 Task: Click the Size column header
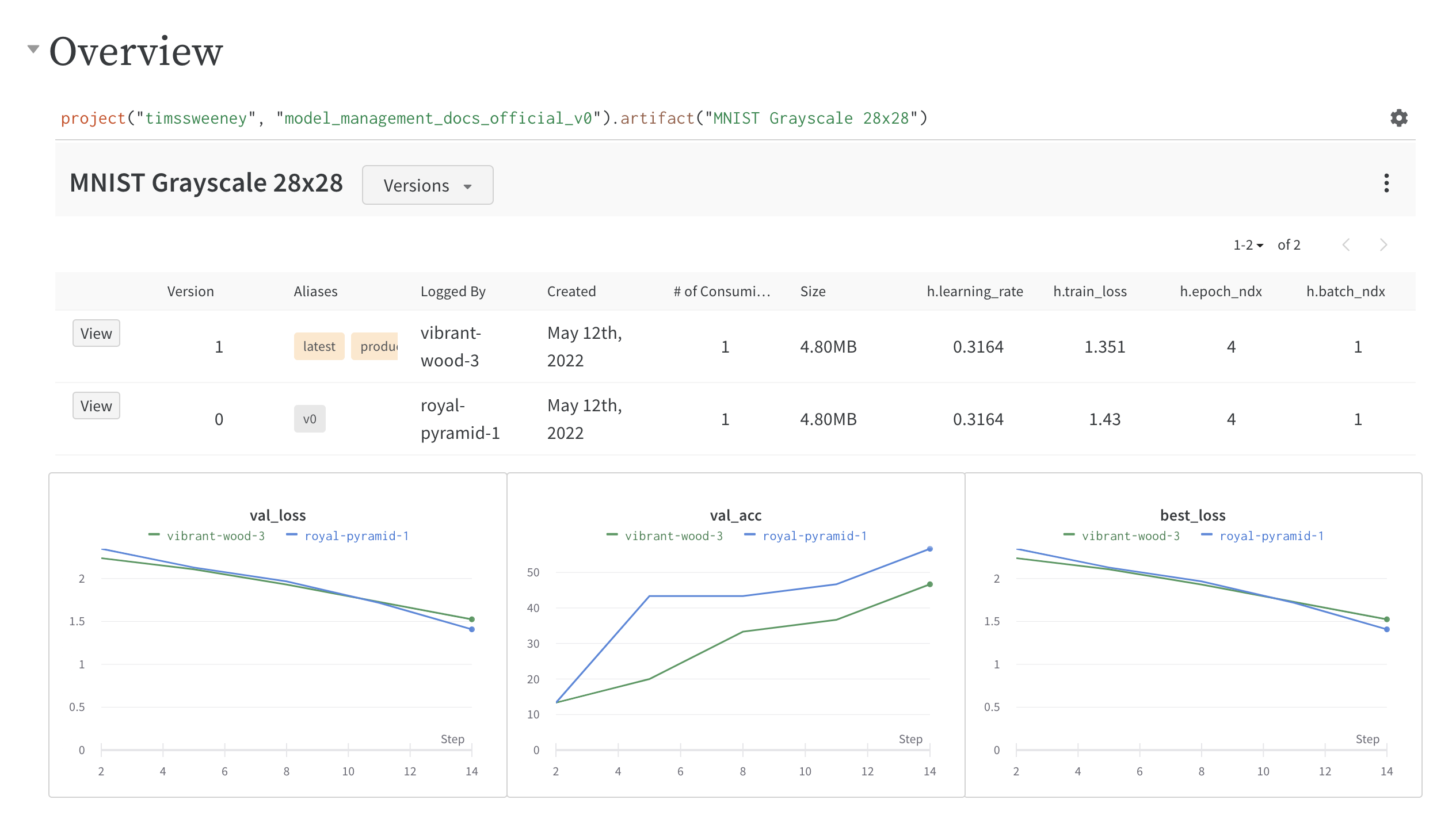[x=813, y=292]
